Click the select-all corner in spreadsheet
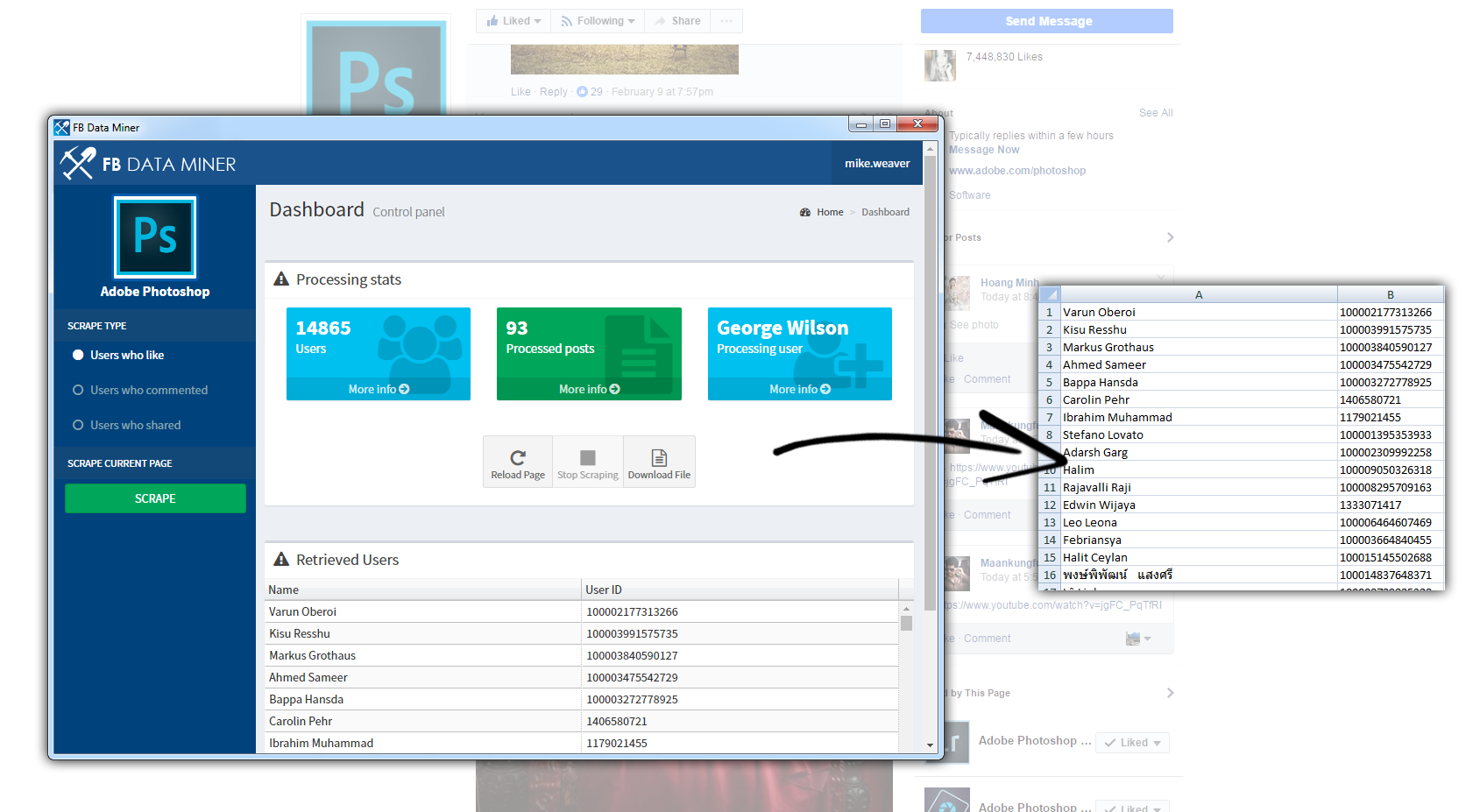1480x812 pixels. pos(1049,294)
